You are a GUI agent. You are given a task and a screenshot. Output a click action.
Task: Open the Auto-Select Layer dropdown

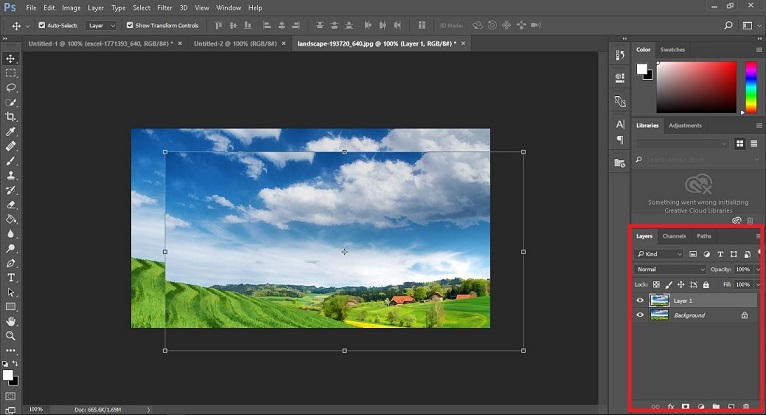[101, 25]
